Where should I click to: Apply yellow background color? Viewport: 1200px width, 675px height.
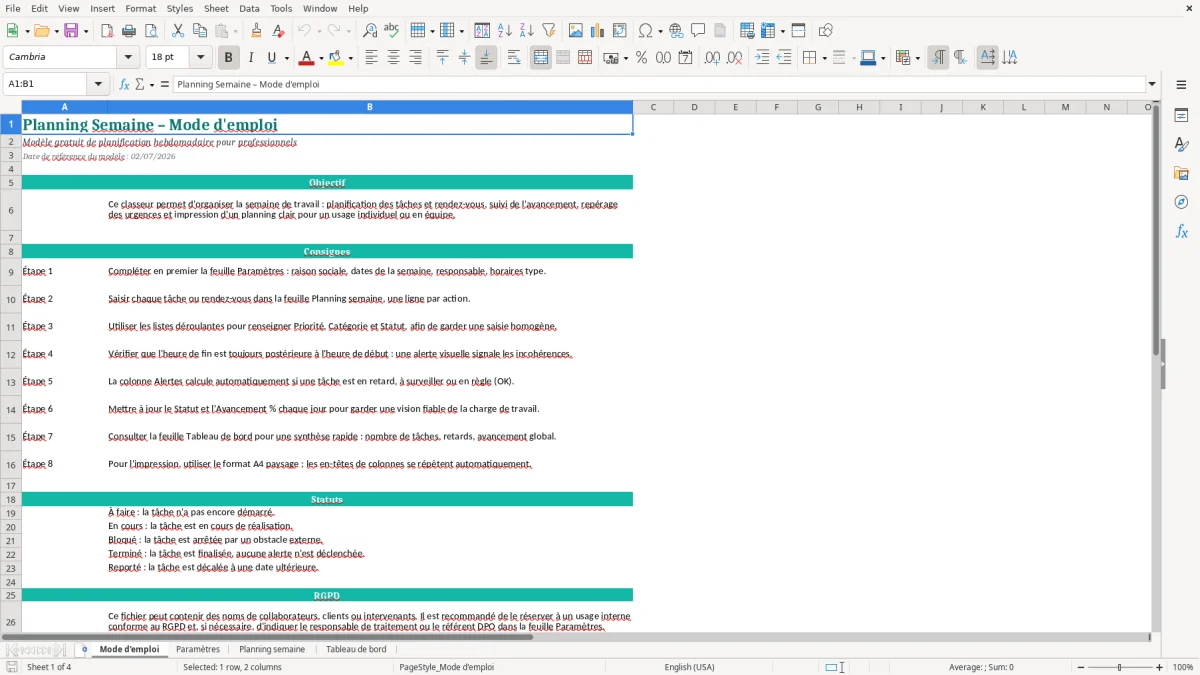tap(336, 57)
